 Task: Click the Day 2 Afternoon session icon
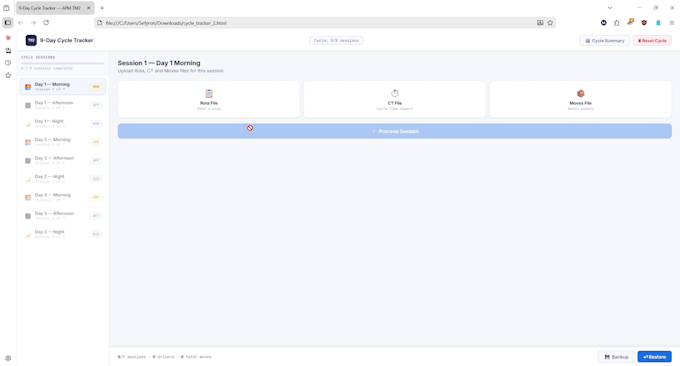[28, 160]
